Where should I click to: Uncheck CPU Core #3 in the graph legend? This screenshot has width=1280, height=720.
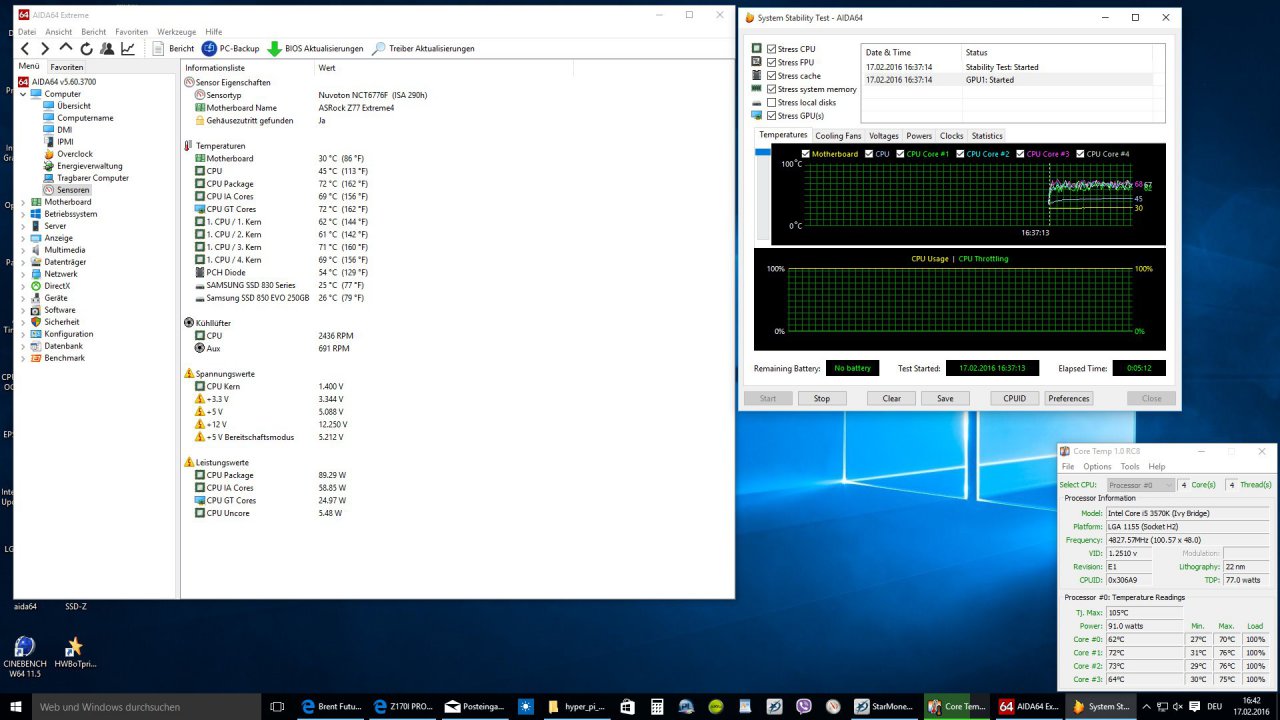coord(1020,154)
